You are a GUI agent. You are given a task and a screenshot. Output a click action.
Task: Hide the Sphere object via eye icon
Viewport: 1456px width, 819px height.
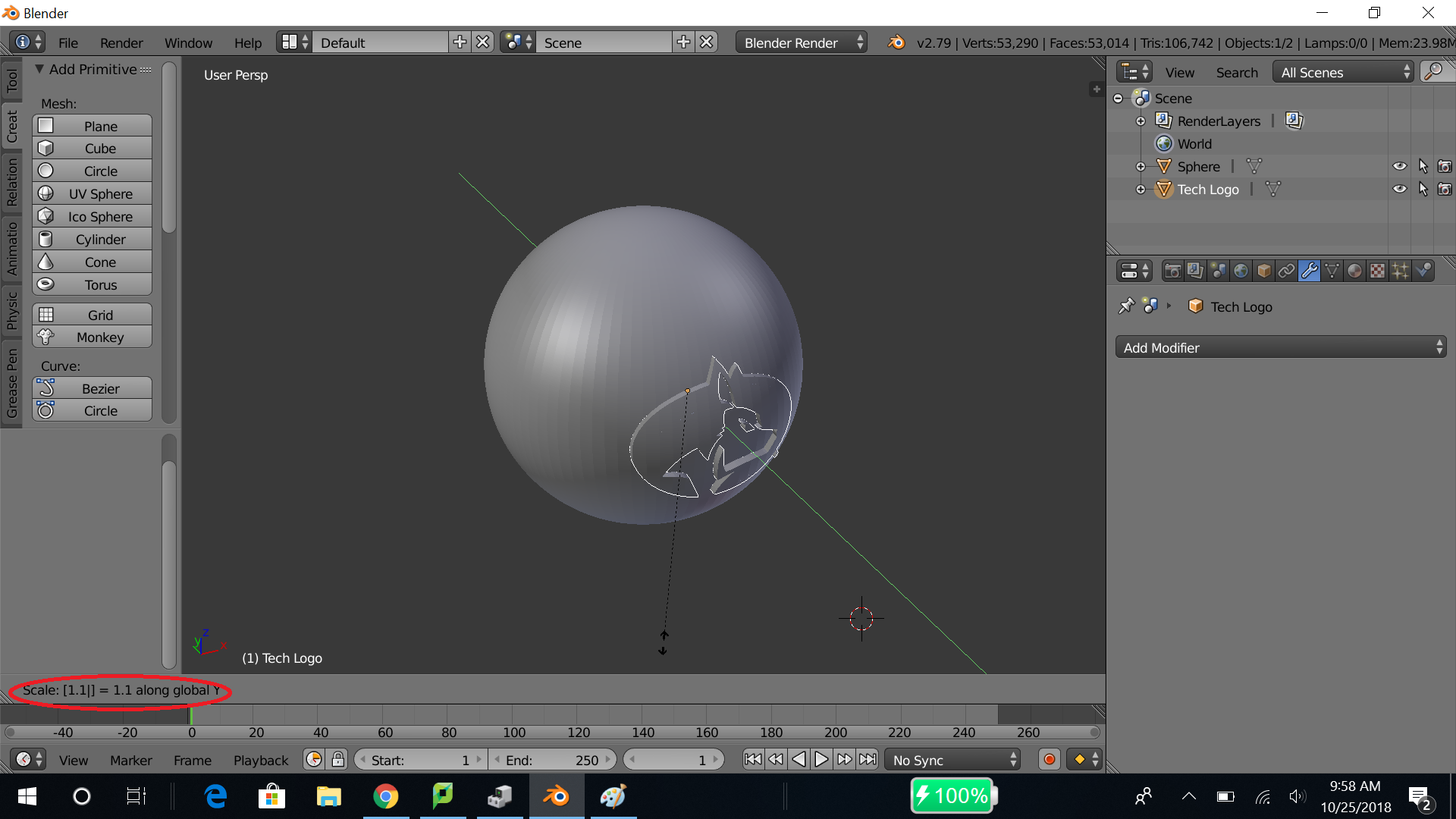pyautogui.click(x=1399, y=166)
